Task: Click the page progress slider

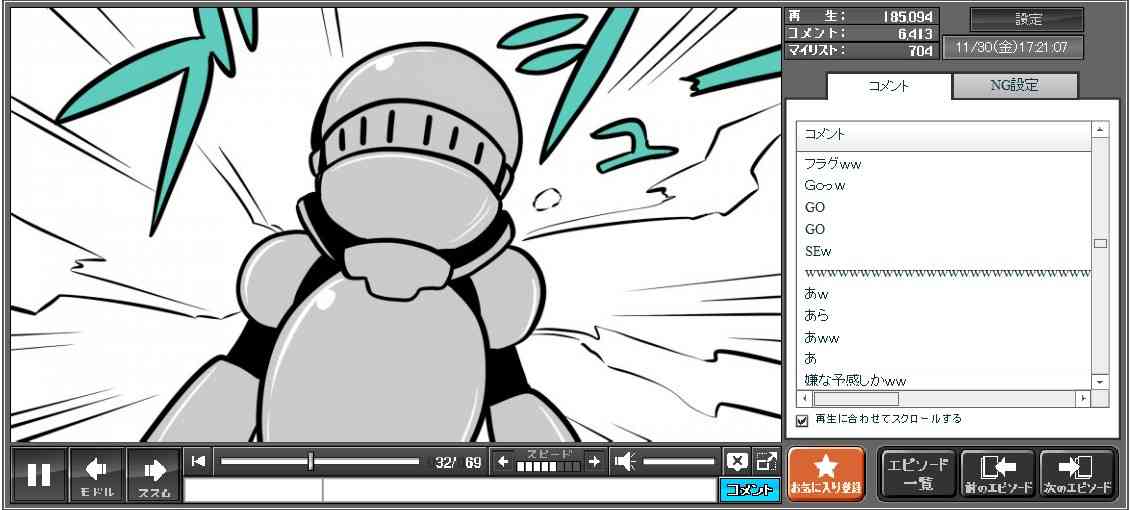Action: 319,461
